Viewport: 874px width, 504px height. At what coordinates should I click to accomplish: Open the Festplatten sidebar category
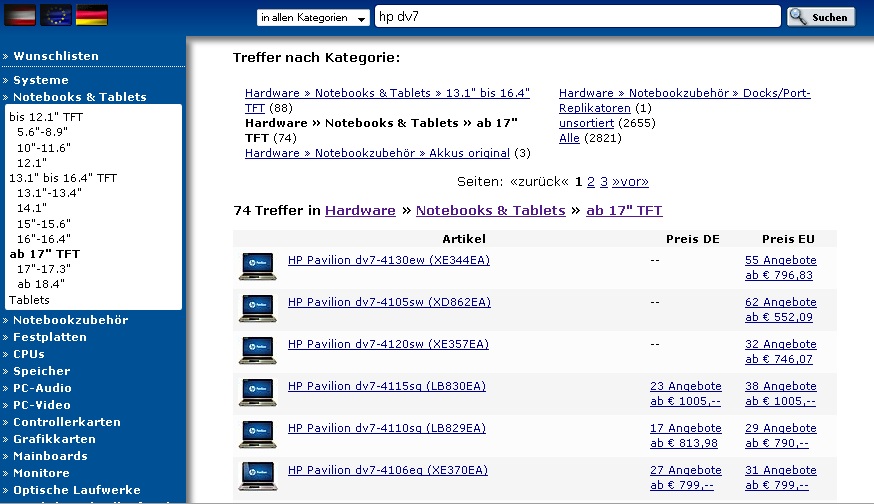[x=50, y=337]
